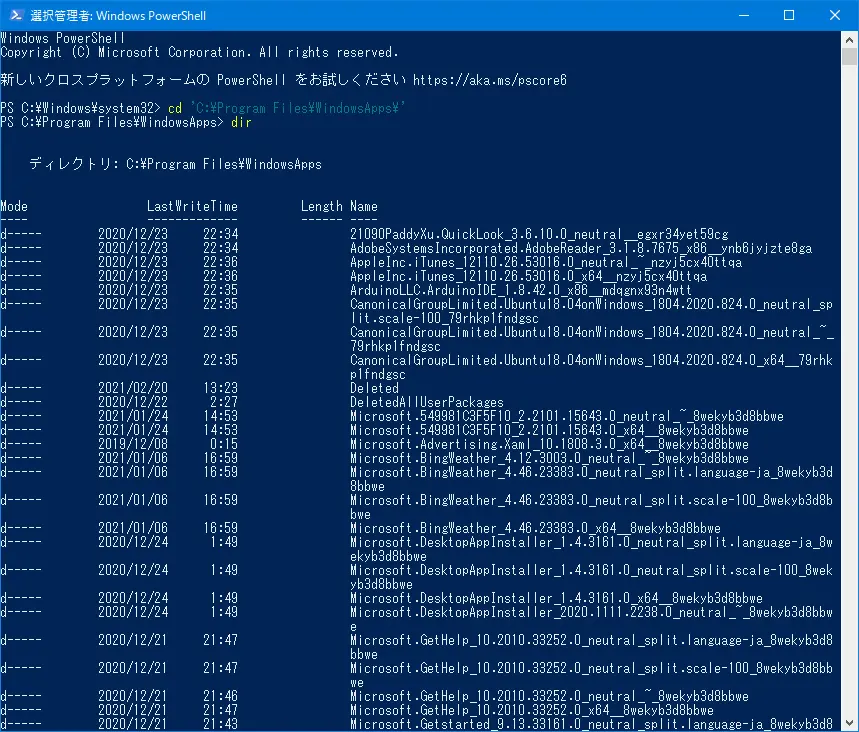The image size is (859, 732).
Task: Close the PowerShell window
Action: [x=834, y=15]
